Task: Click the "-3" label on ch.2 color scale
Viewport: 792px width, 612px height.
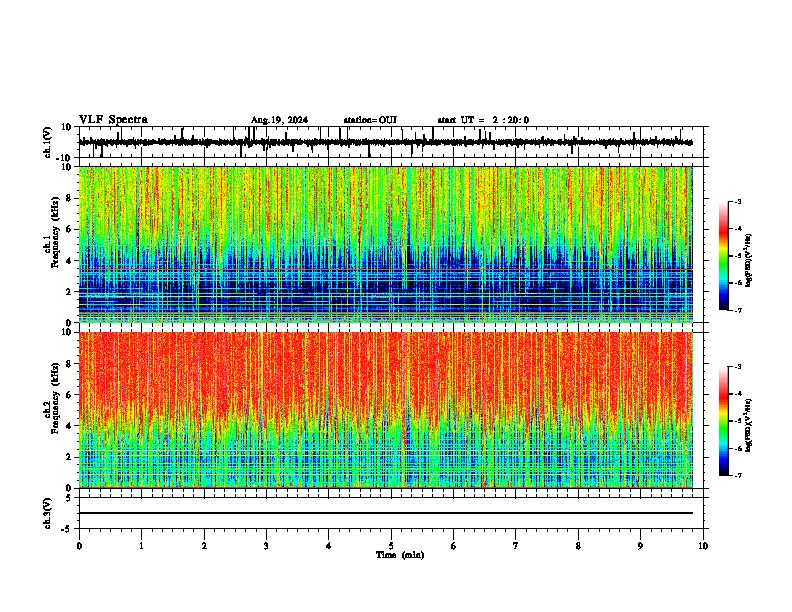Action: point(737,367)
